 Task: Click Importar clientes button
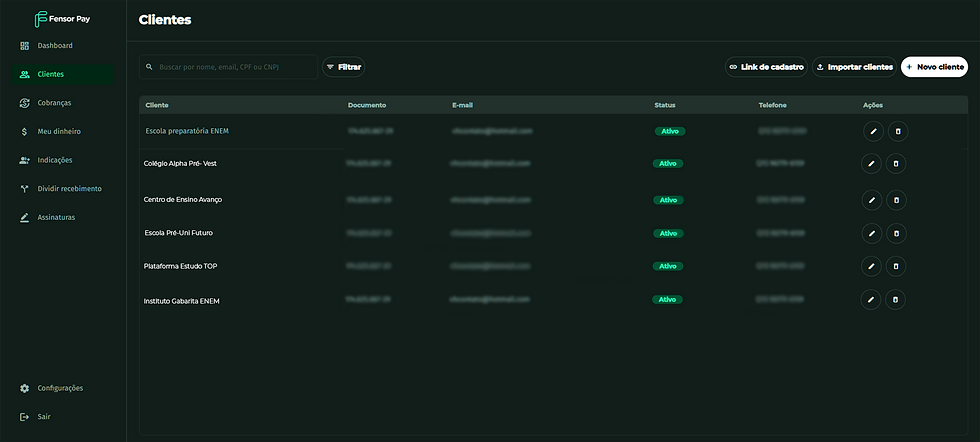pyautogui.click(x=854, y=67)
